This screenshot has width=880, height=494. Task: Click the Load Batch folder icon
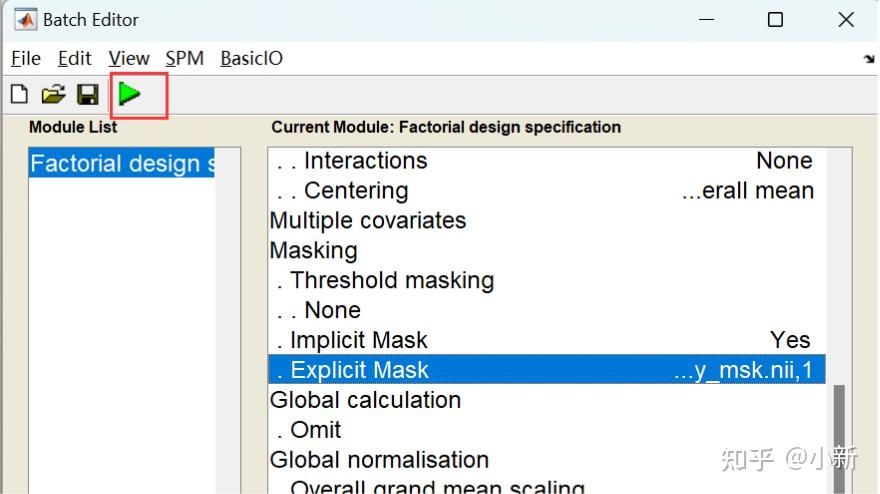(x=53, y=95)
